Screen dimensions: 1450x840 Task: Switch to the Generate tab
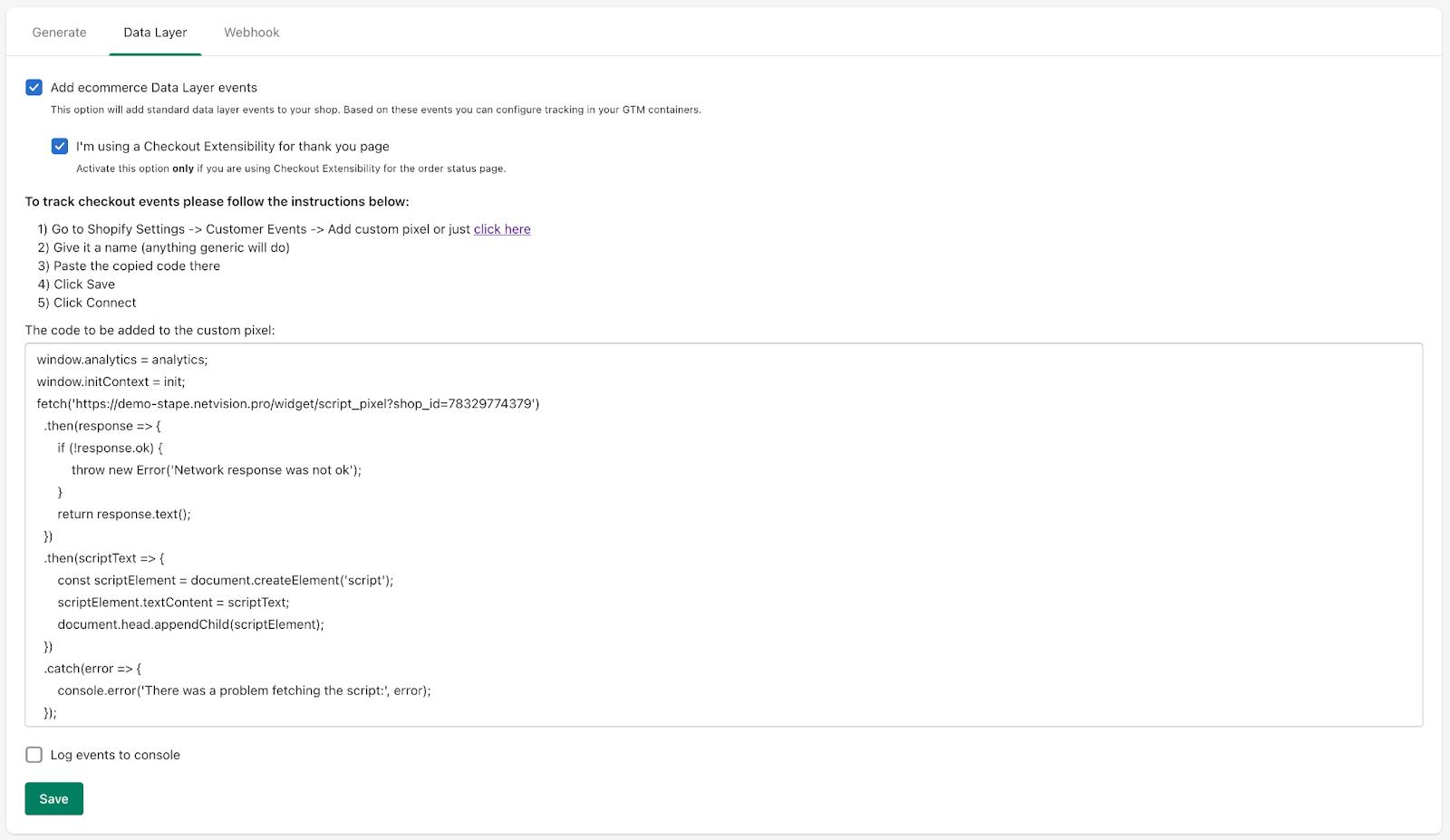coord(59,32)
